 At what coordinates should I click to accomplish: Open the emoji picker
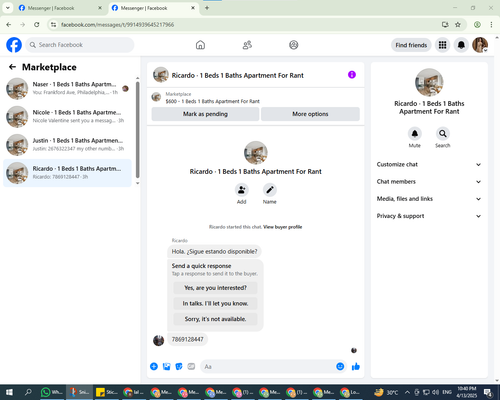tap(340, 367)
